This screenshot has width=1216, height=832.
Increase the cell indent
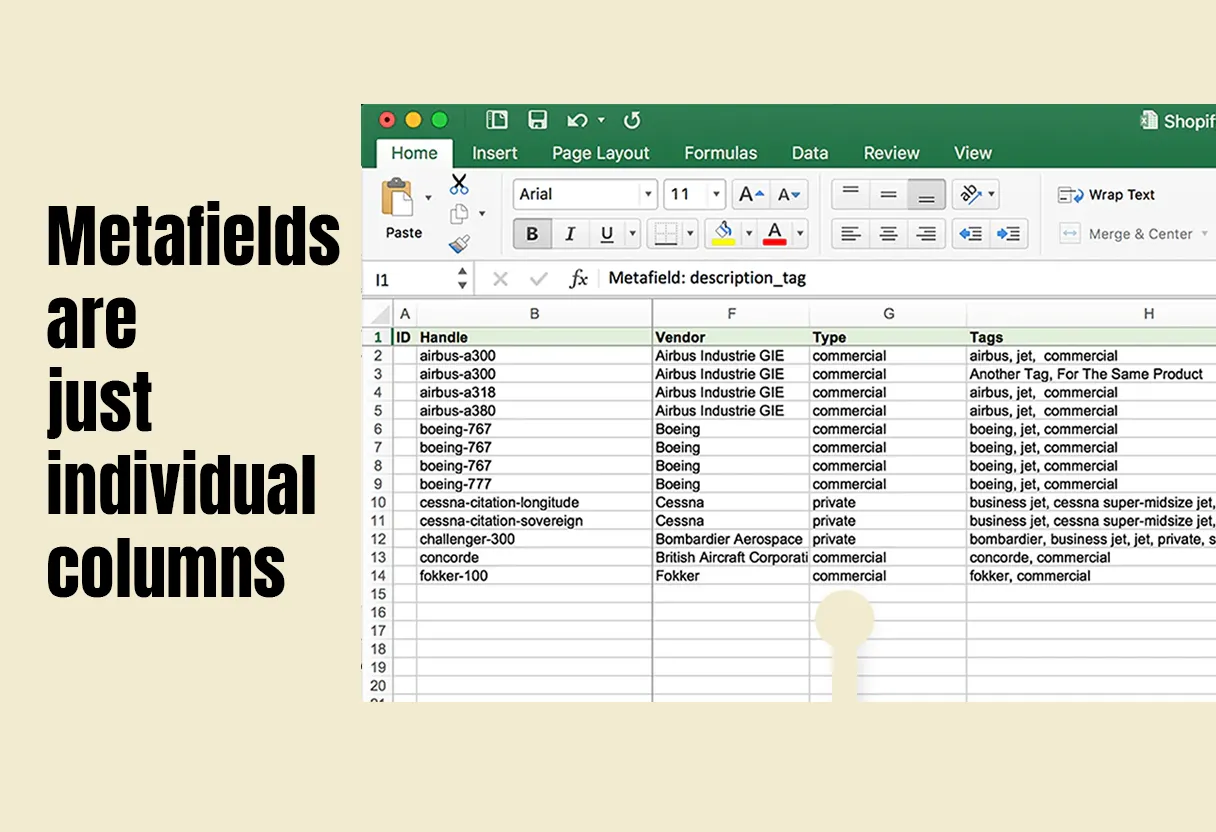1009,234
